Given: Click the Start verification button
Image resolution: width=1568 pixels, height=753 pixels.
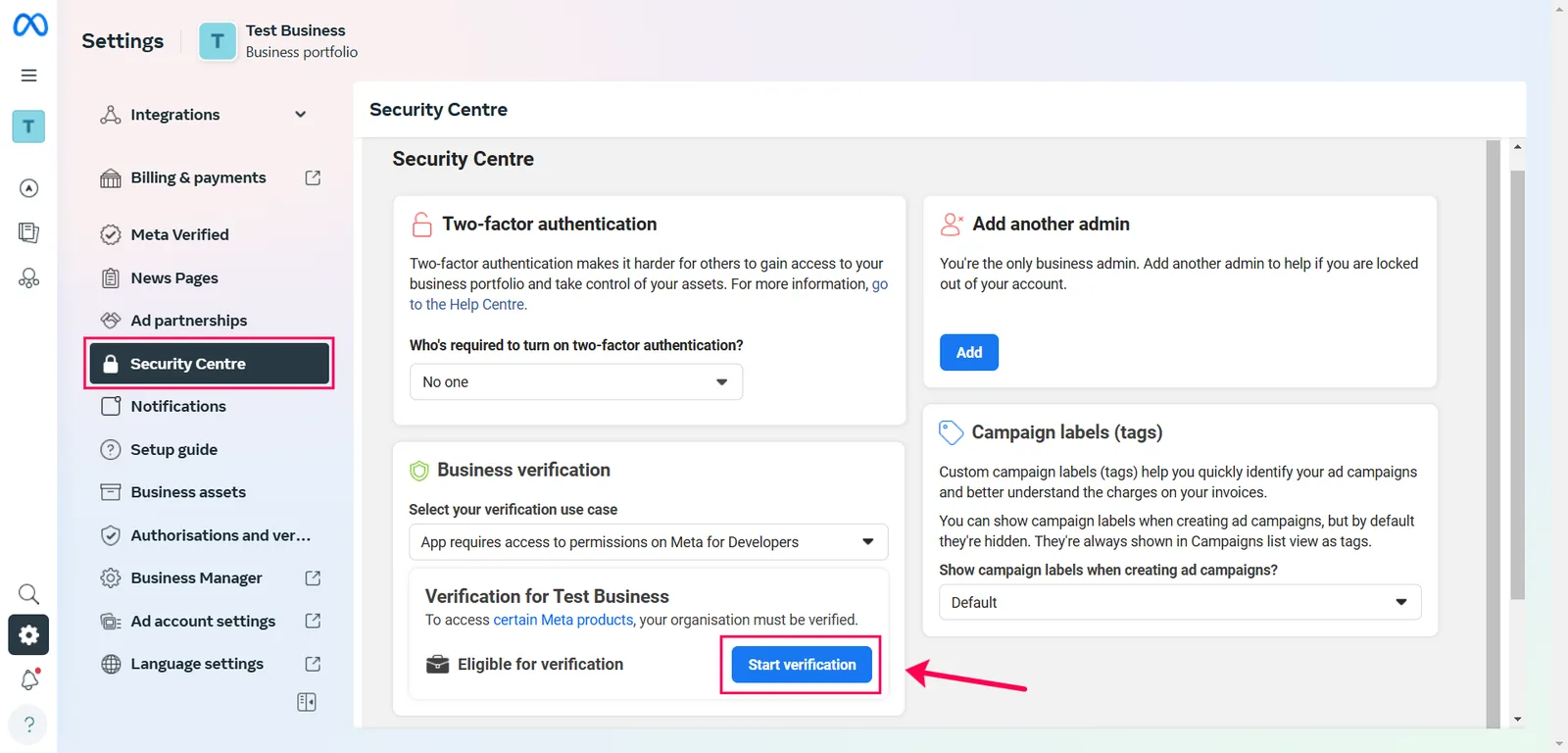Looking at the screenshot, I should coord(802,665).
